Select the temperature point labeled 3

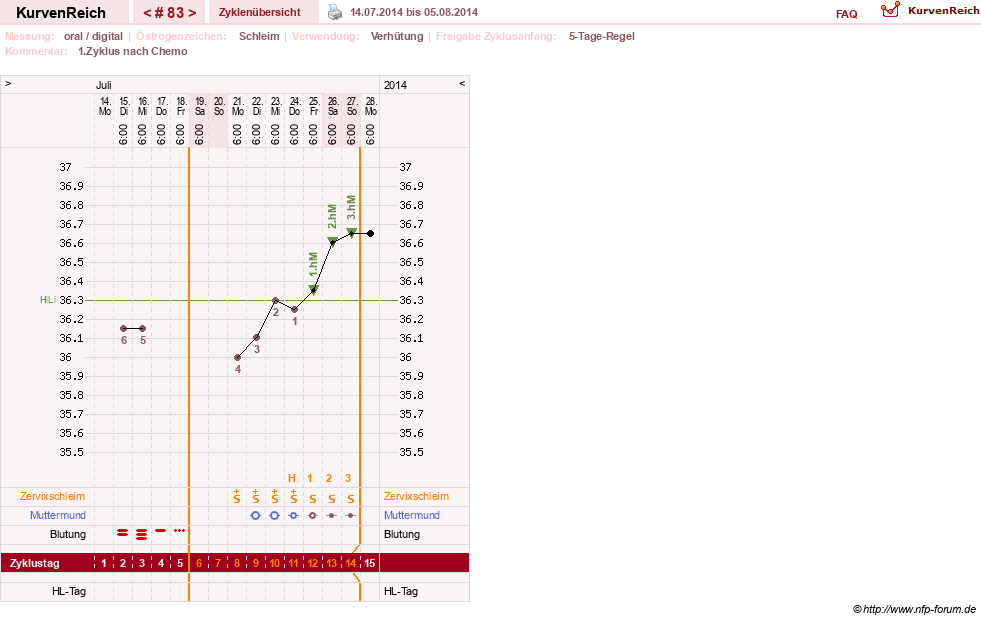[x=257, y=338]
